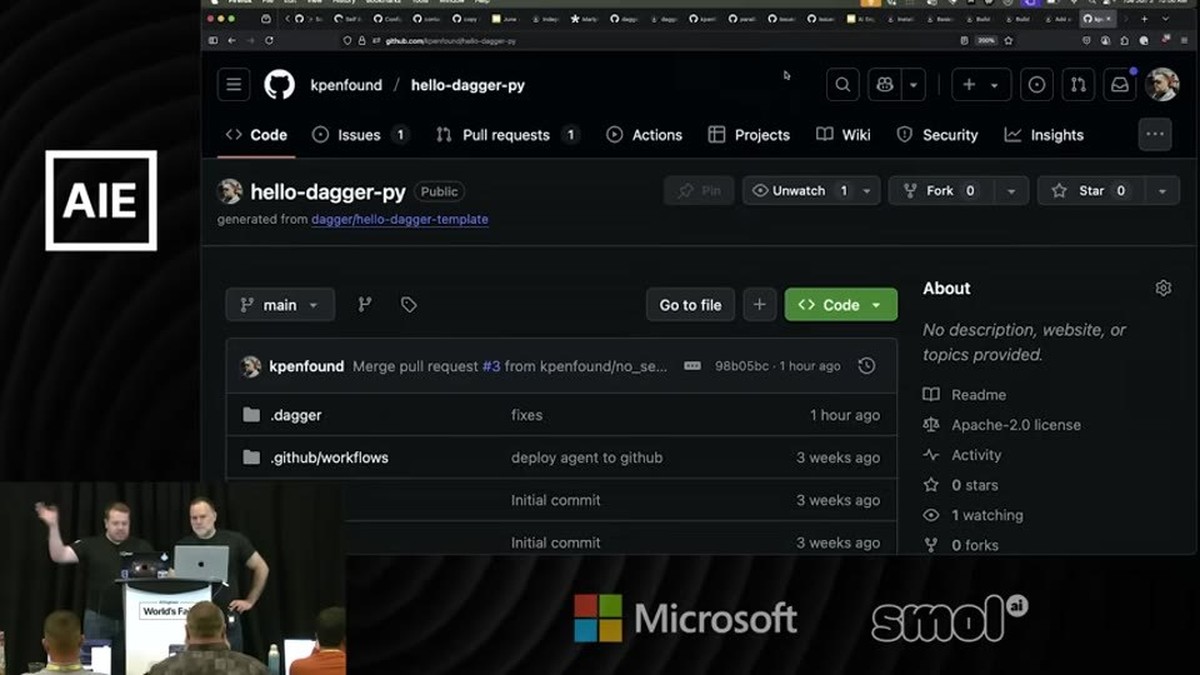Star the repository
The image size is (1200, 675).
(x=1090, y=191)
